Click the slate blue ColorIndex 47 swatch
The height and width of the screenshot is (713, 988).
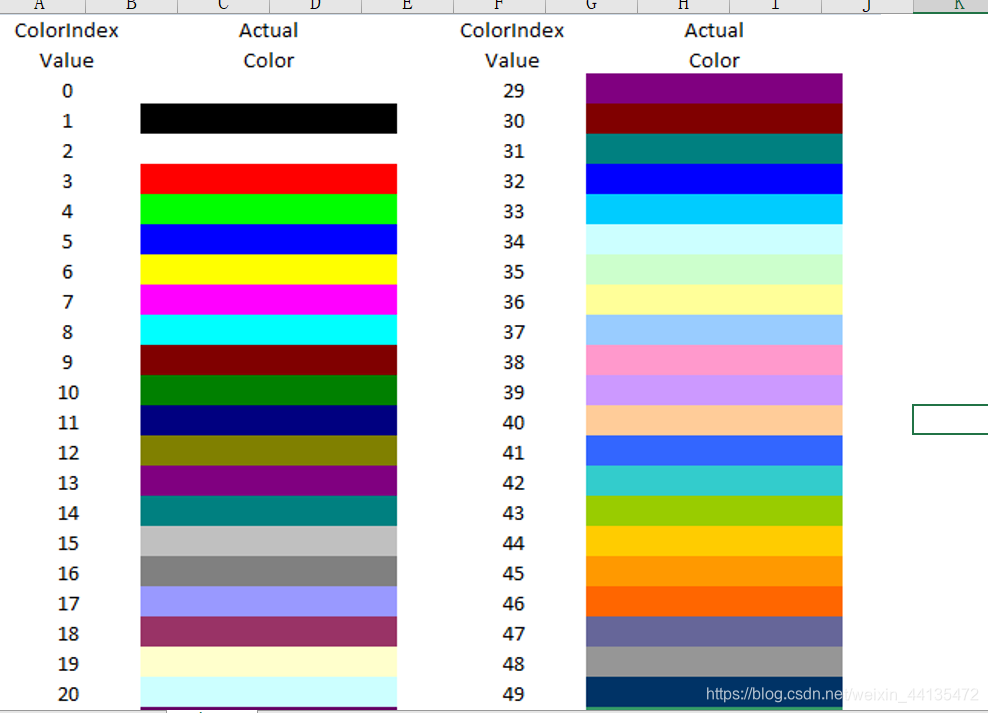(714, 632)
